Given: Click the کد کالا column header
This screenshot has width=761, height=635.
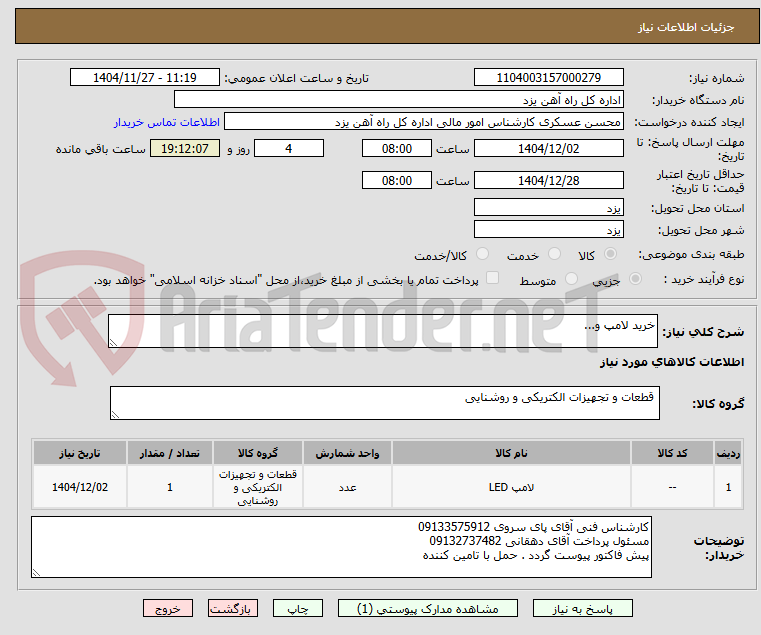Looking at the screenshot, I should pos(672,453).
